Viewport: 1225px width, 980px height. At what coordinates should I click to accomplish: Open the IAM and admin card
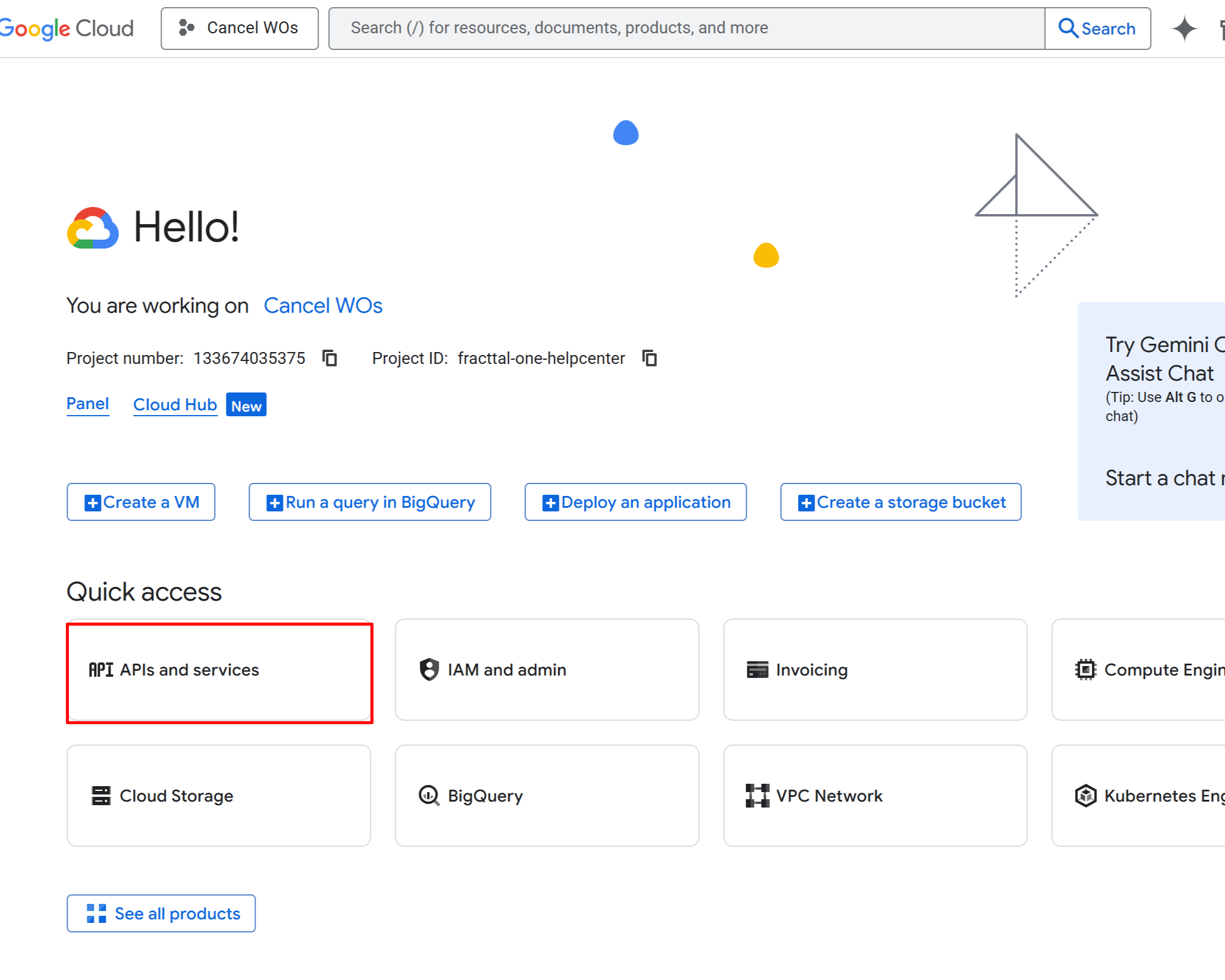click(546, 670)
